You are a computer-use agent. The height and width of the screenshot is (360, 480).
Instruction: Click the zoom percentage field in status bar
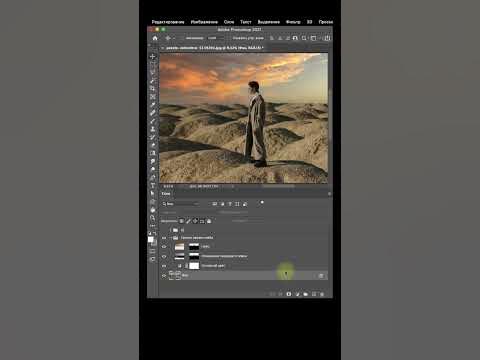pyautogui.click(x=168, y=186)
